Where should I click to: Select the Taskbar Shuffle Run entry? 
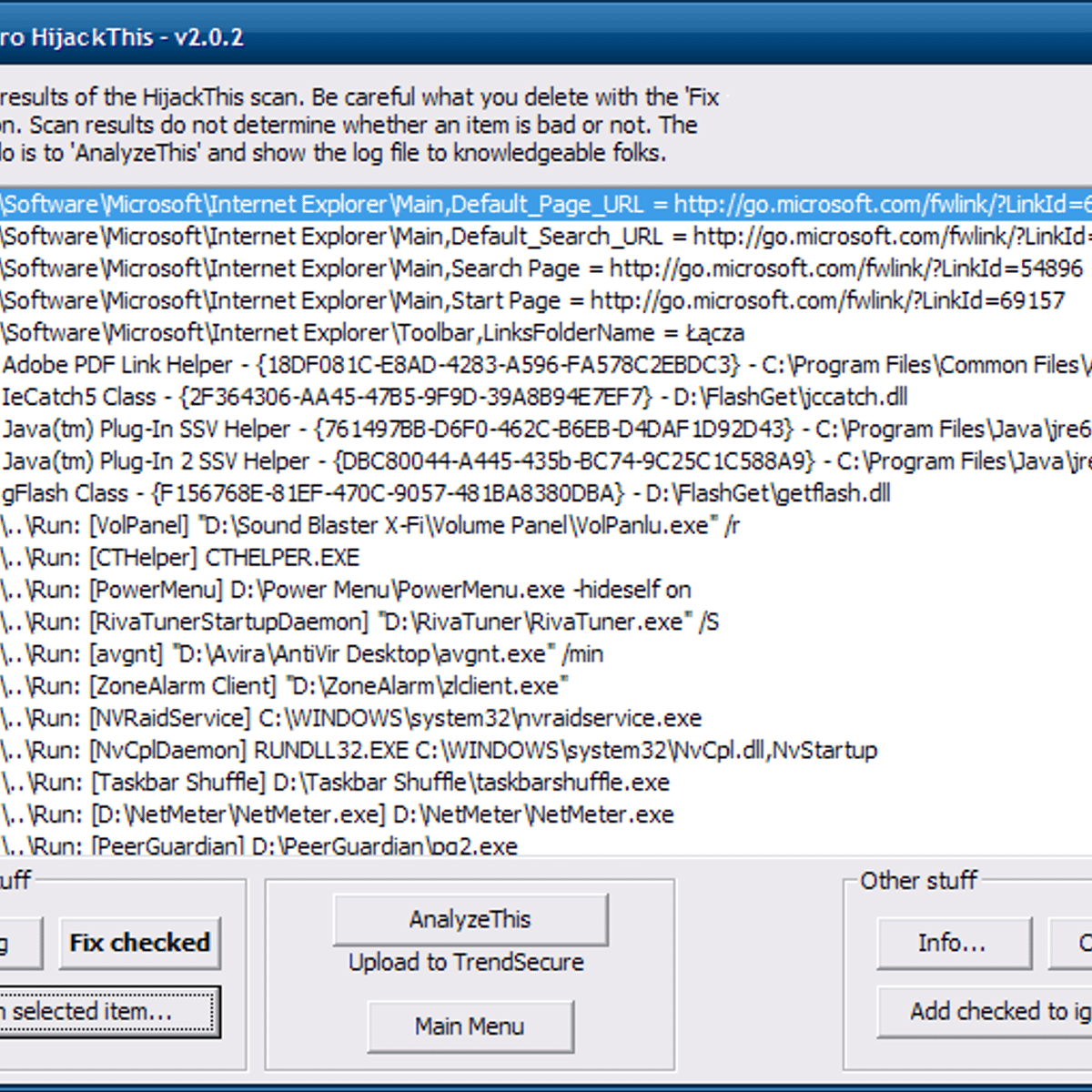point(337,783)
